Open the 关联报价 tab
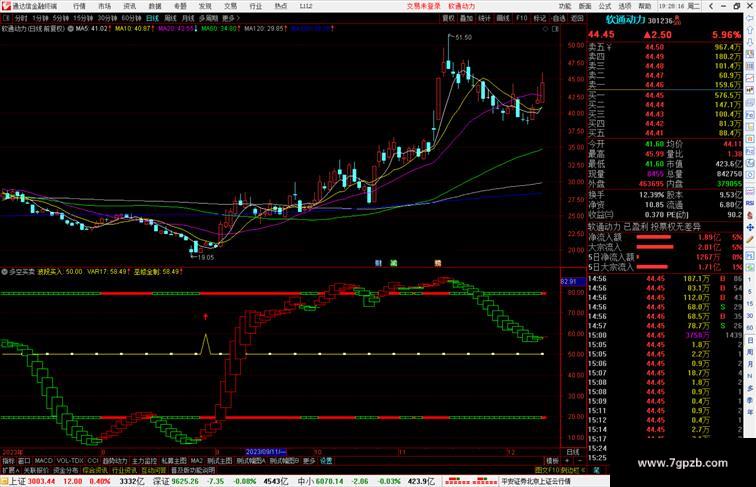The width and height of the screenshot is (756, 487). tap(37, 470)
